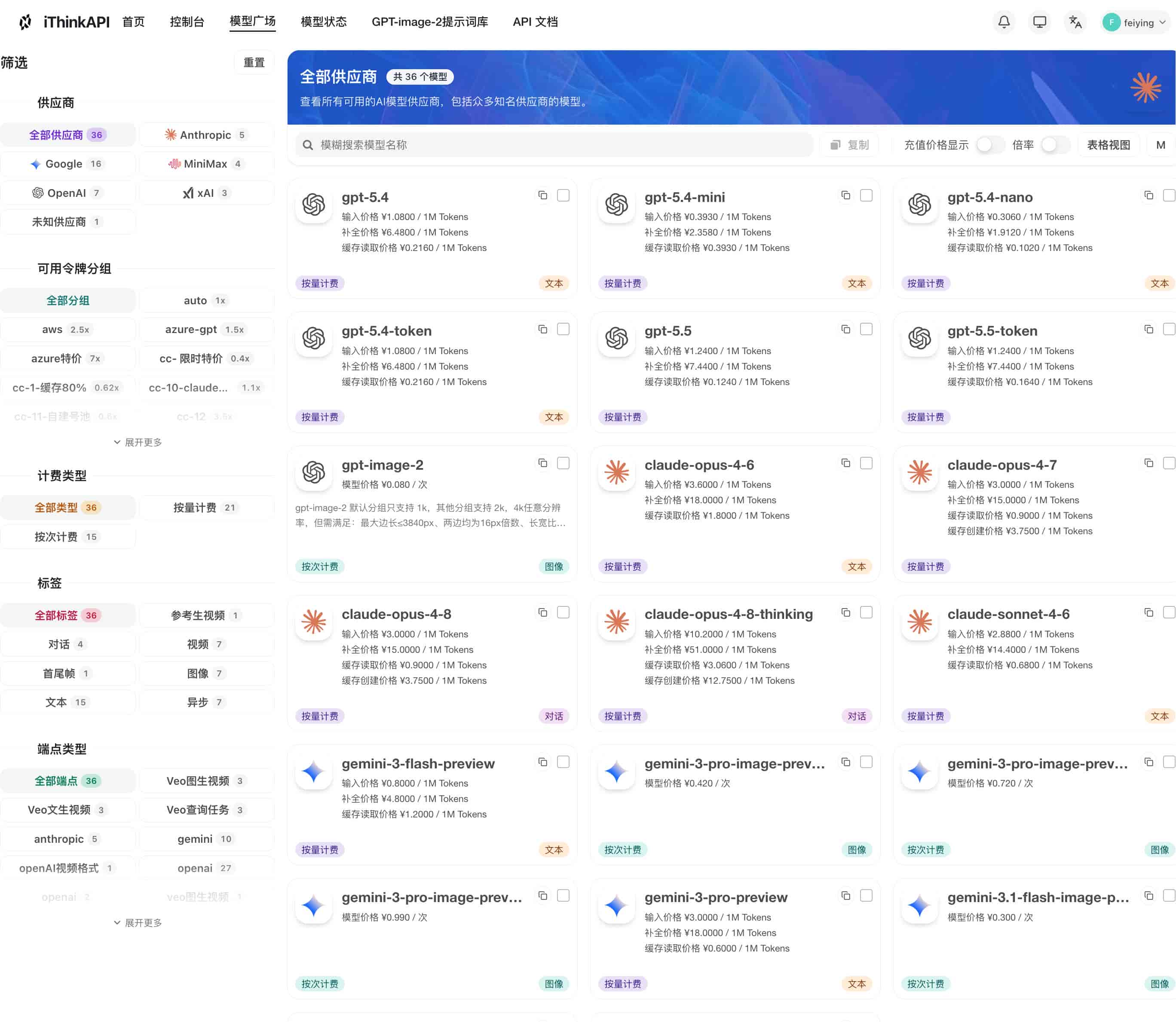Viewport: 1176px width, 1022px height.
Task: Filter by 按次计费 billing type
Action: pos(68,537)
